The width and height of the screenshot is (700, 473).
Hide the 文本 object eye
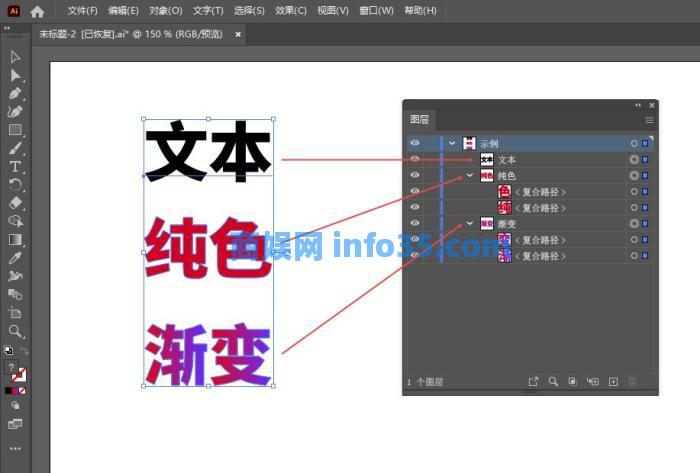415,159
